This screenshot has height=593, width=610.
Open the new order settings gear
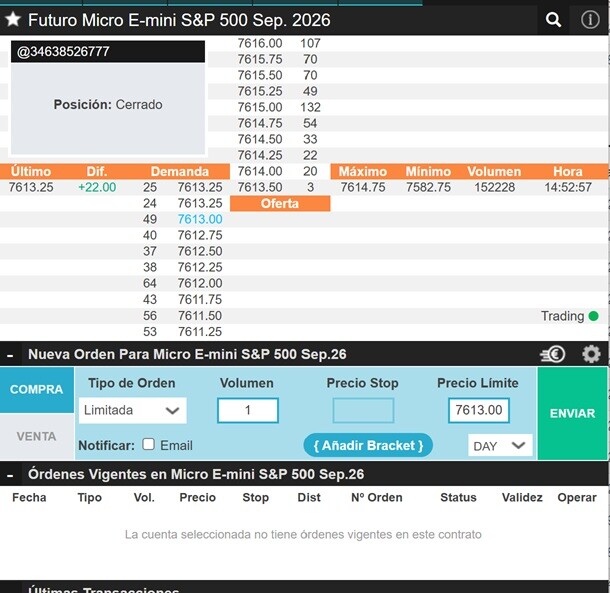click(x=591, y=354)
